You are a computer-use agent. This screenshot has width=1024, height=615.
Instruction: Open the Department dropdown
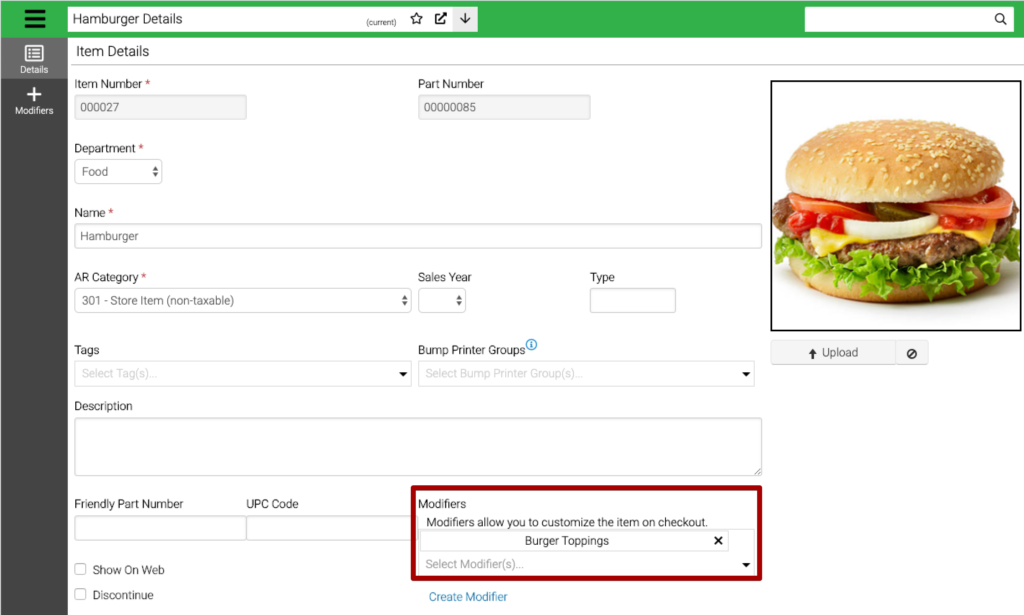coord(118,172)
